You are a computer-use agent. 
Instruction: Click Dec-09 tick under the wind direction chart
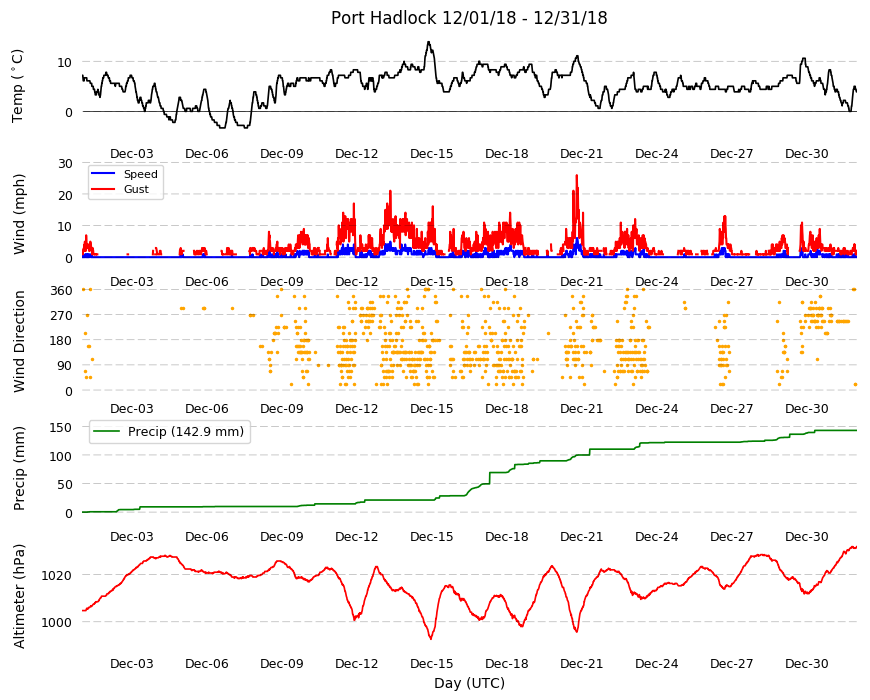pyautogui.click(x=282, y=408)
